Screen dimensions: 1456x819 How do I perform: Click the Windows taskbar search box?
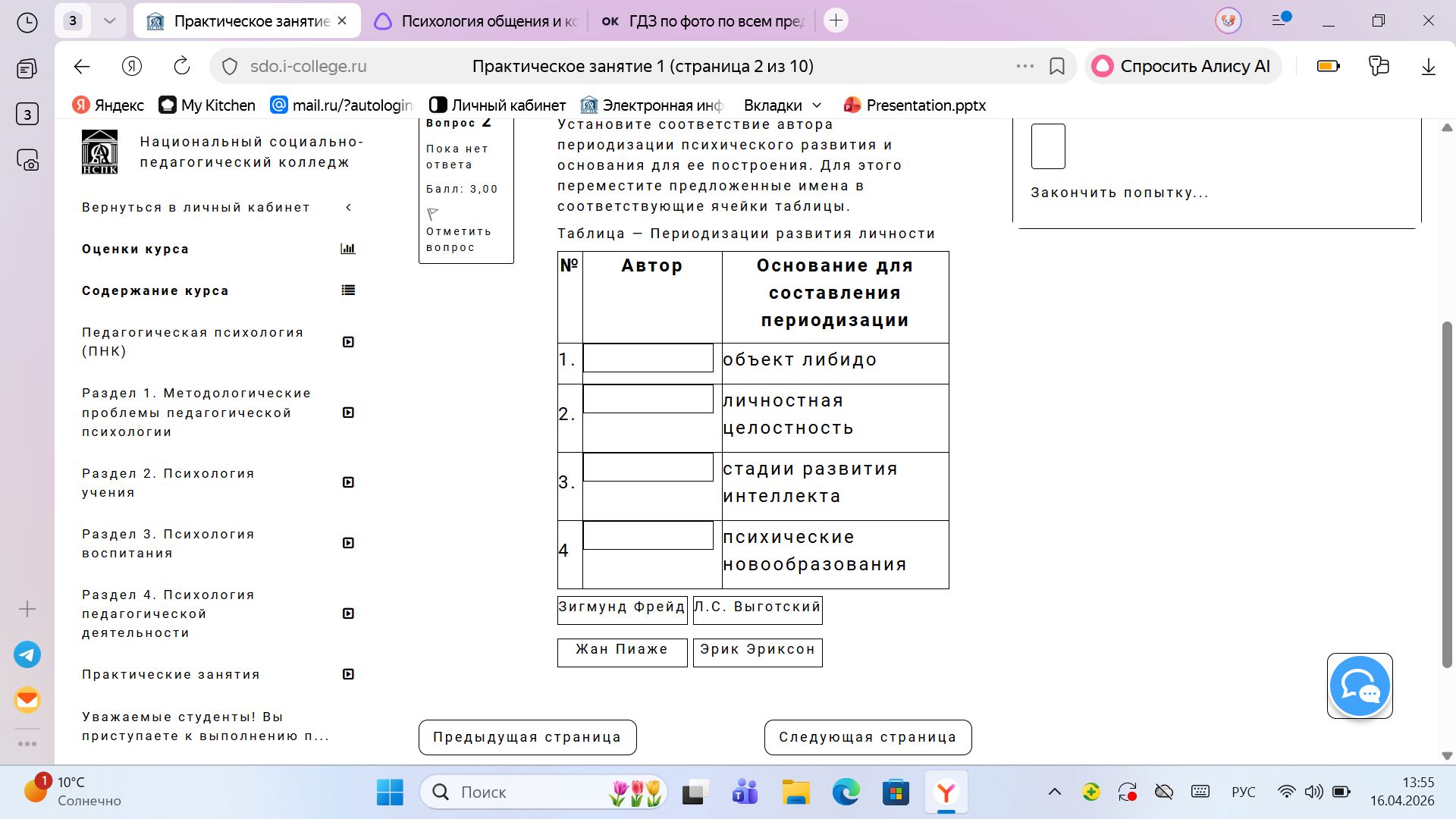tap(544, 792)
